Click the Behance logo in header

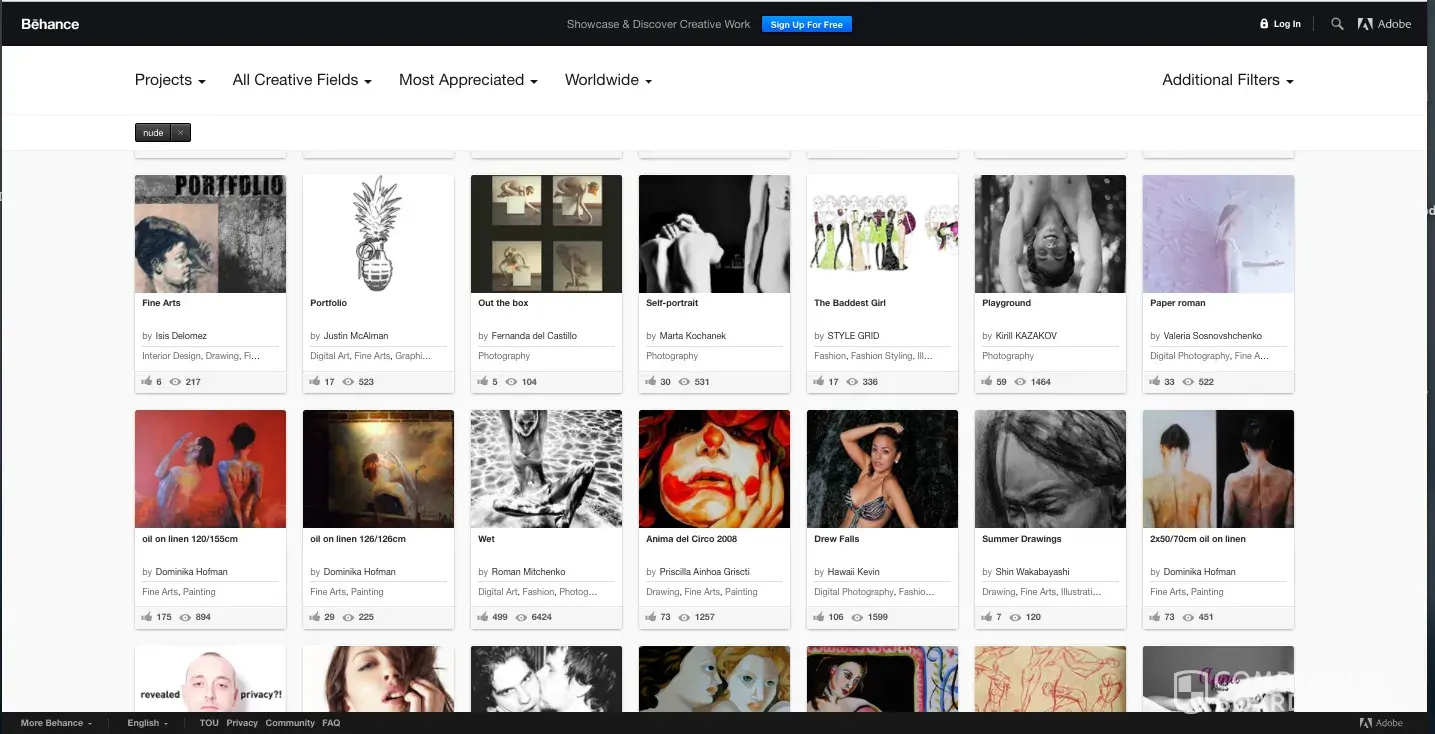click(x=50, y=24)
